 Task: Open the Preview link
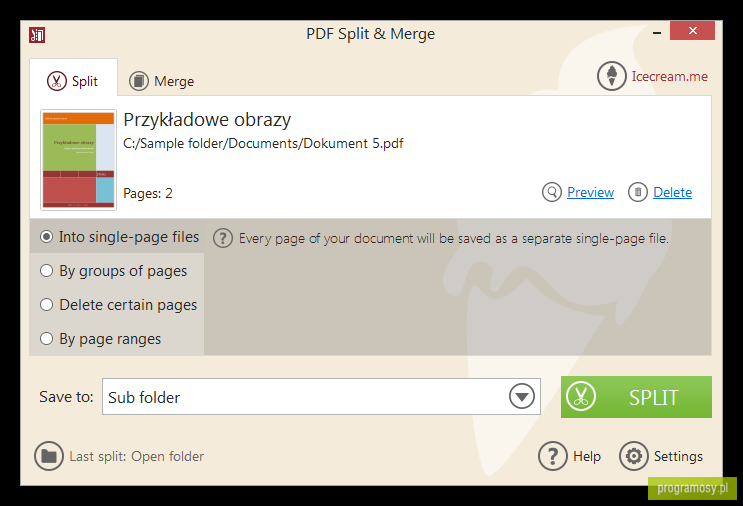pyautogui.click(x=590, y=192)
